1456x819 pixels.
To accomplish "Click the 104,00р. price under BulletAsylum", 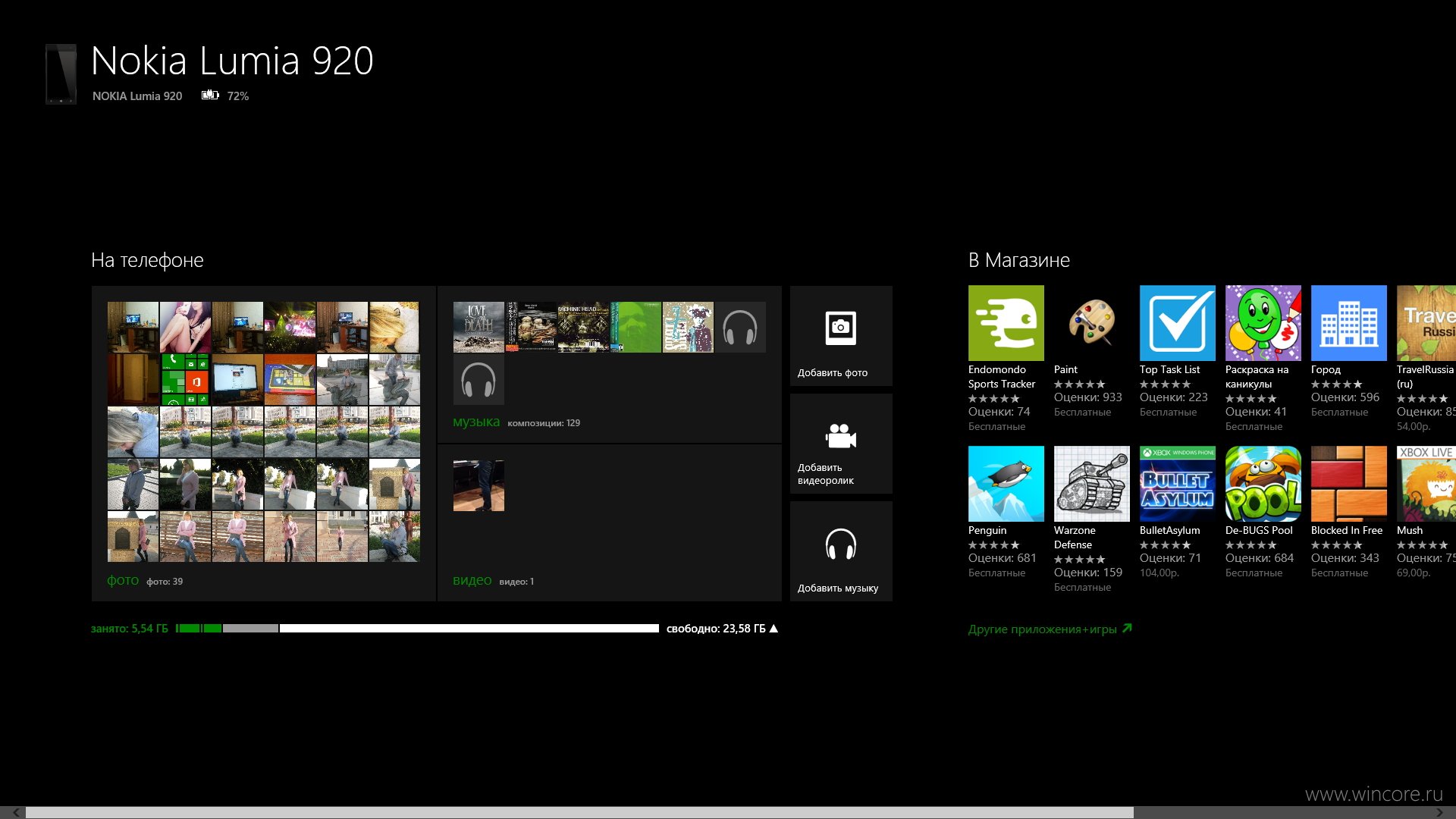I will click(1159, 573).
